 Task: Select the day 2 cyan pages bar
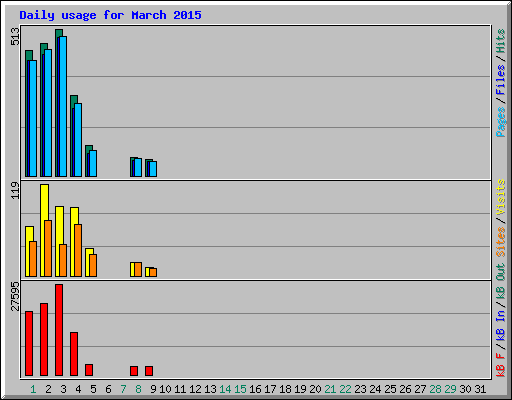click(x=48, y=113)
